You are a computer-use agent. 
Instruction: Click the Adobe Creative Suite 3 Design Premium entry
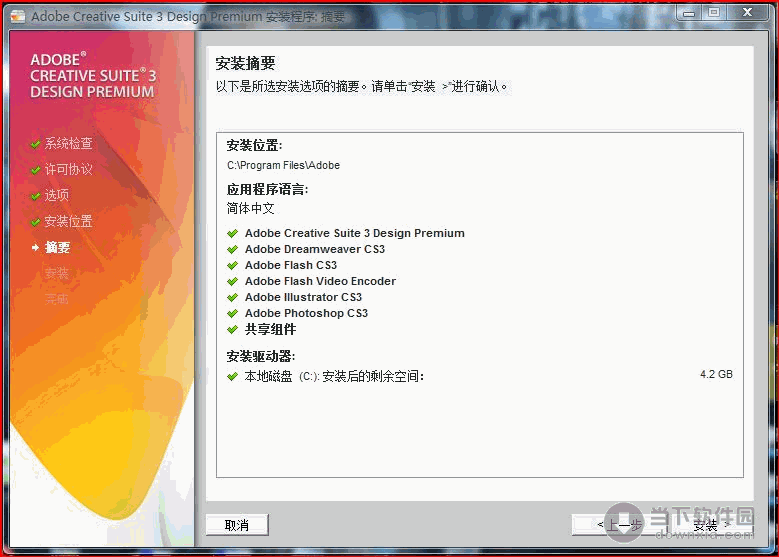[355, 233]
